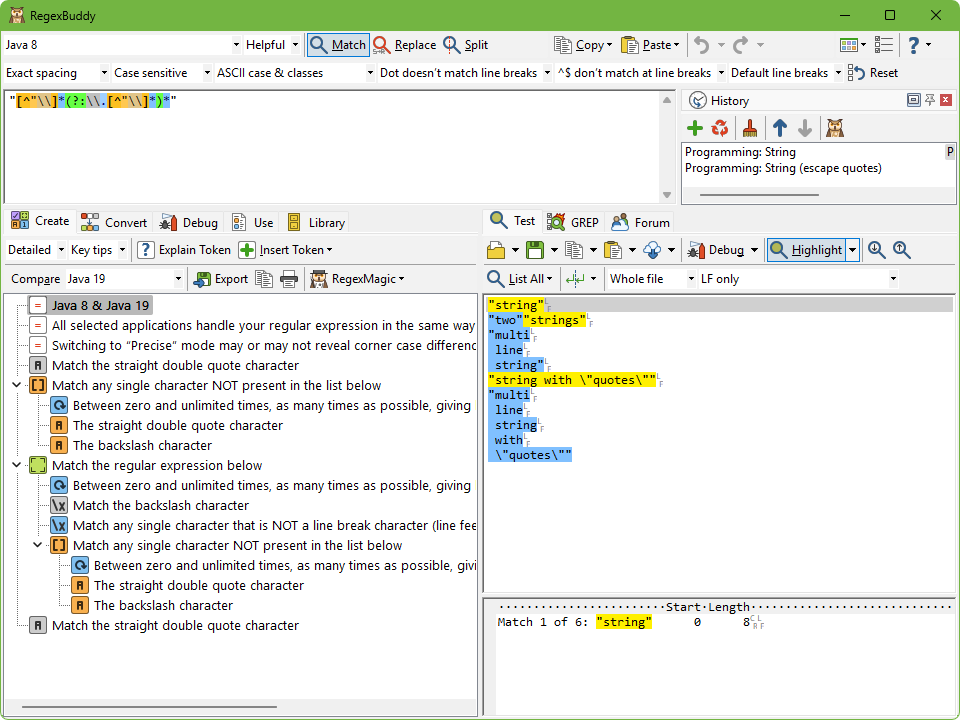The height and width of the screenshot is (720, 960).
Task: Click the list preferences icon beside the layout icon
Action: [883, 45]
